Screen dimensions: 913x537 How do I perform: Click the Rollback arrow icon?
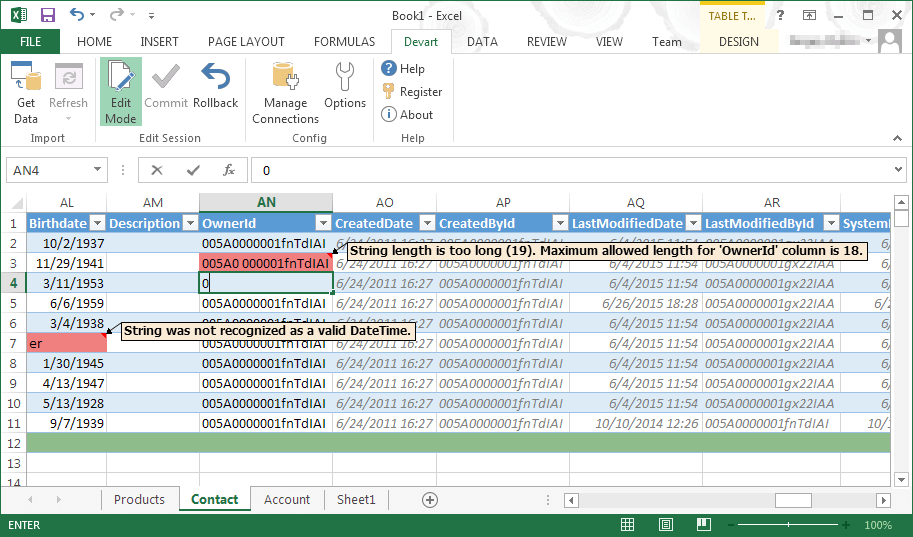(215, 77)
